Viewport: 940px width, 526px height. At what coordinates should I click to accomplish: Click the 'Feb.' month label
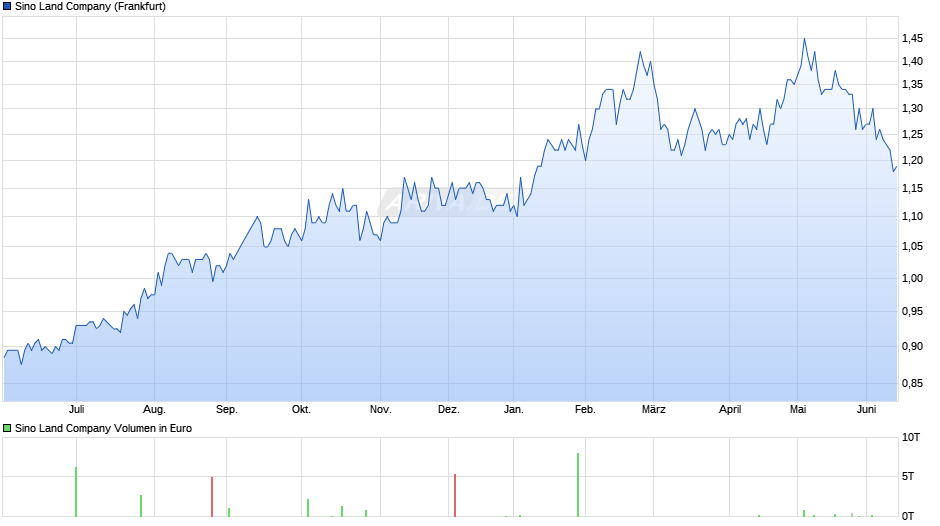pos(585,409)
